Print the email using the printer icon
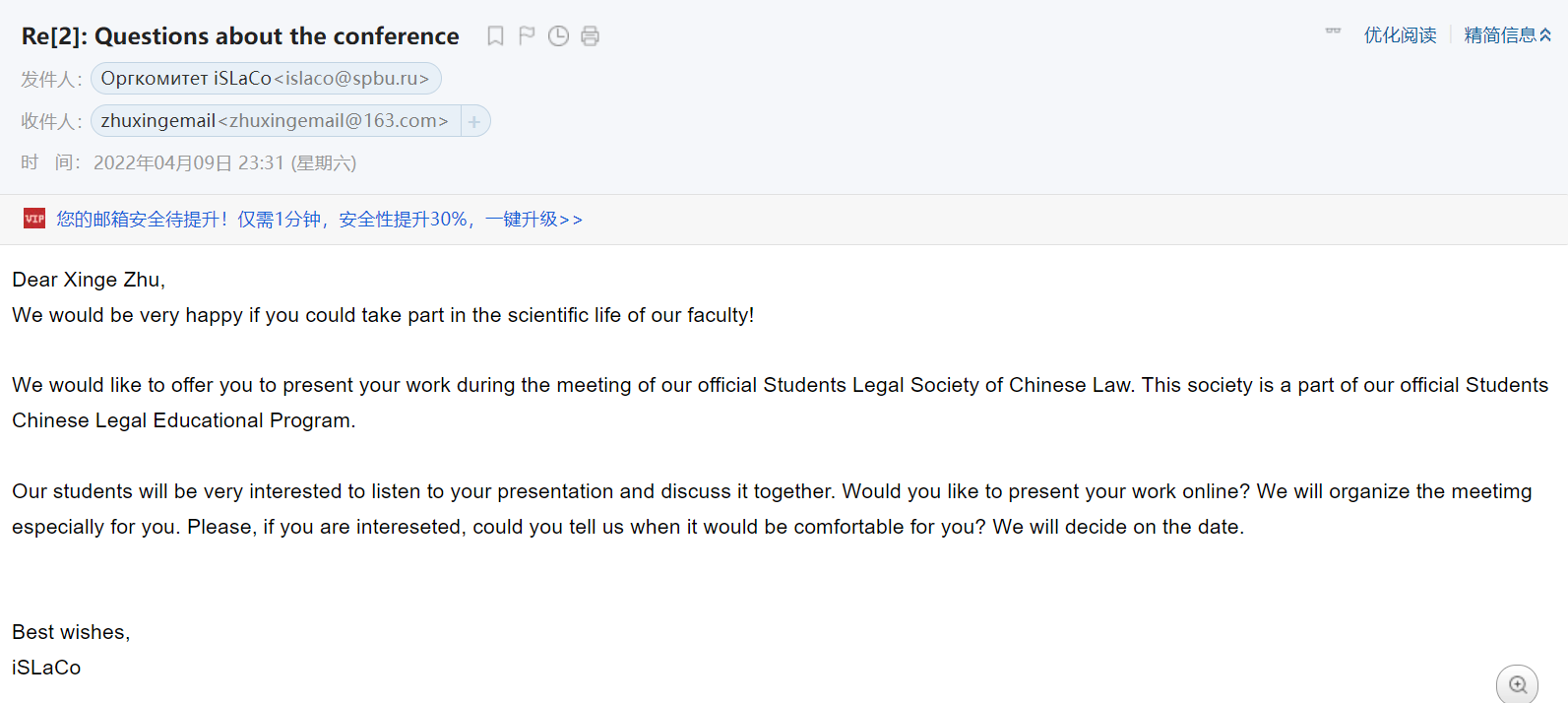 (x=590, y=36)
